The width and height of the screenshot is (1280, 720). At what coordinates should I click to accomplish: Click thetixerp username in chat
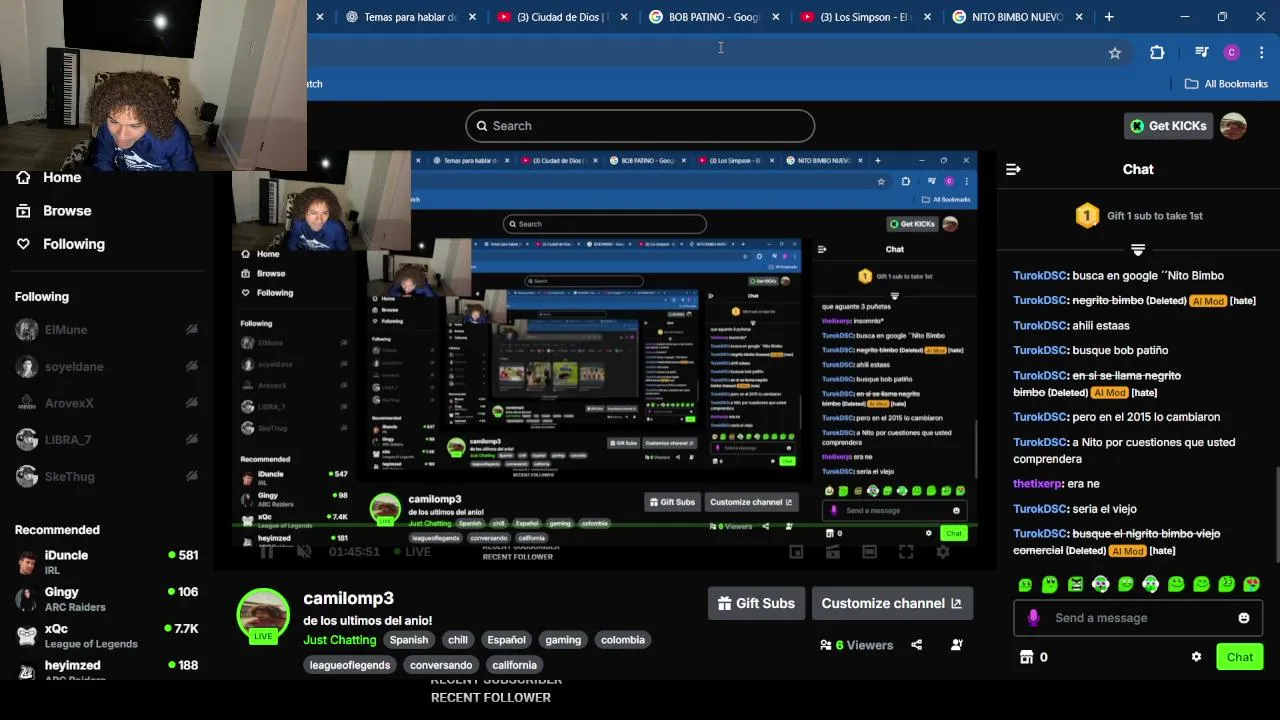(x=1038, y=484)
